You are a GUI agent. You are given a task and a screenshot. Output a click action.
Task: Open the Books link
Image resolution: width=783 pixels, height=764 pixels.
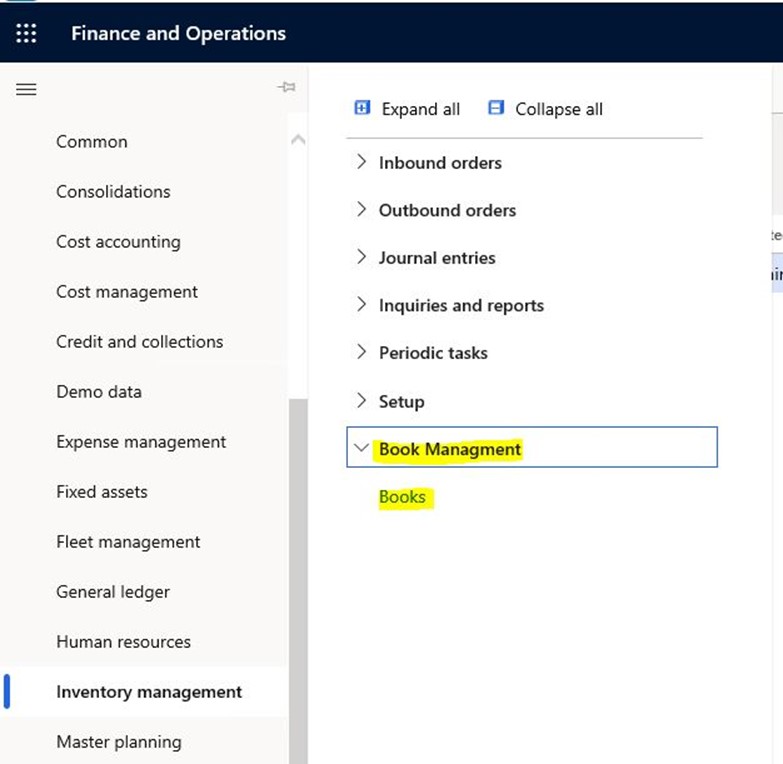coord(402,497)
